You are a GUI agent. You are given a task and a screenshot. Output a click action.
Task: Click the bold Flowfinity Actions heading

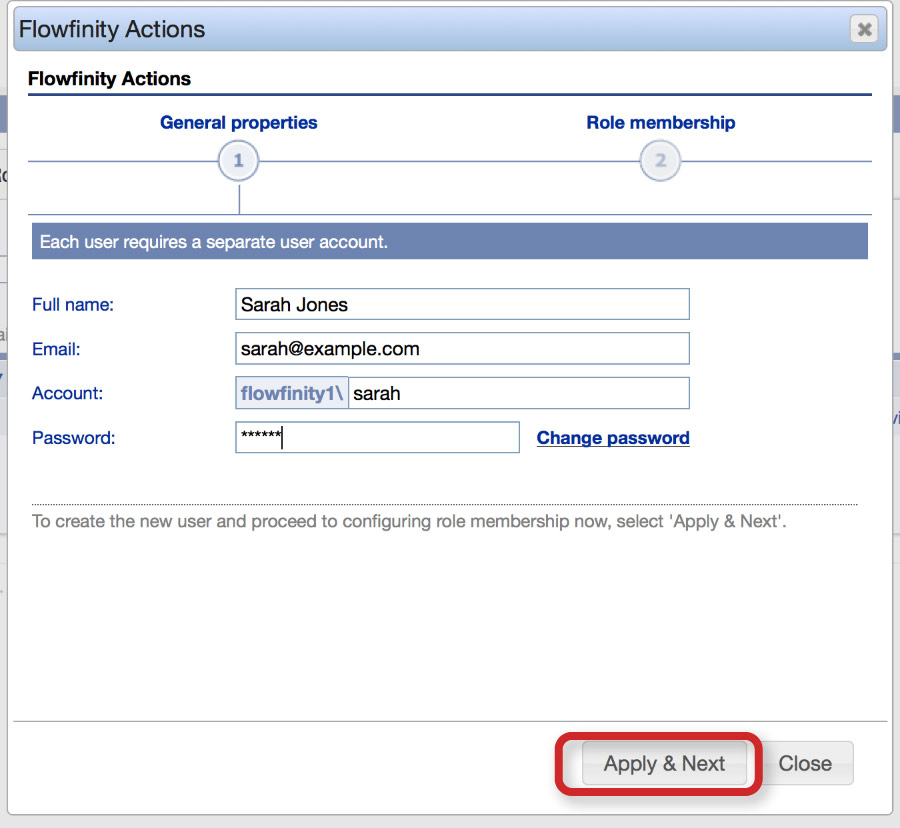[x=109, y=79]
